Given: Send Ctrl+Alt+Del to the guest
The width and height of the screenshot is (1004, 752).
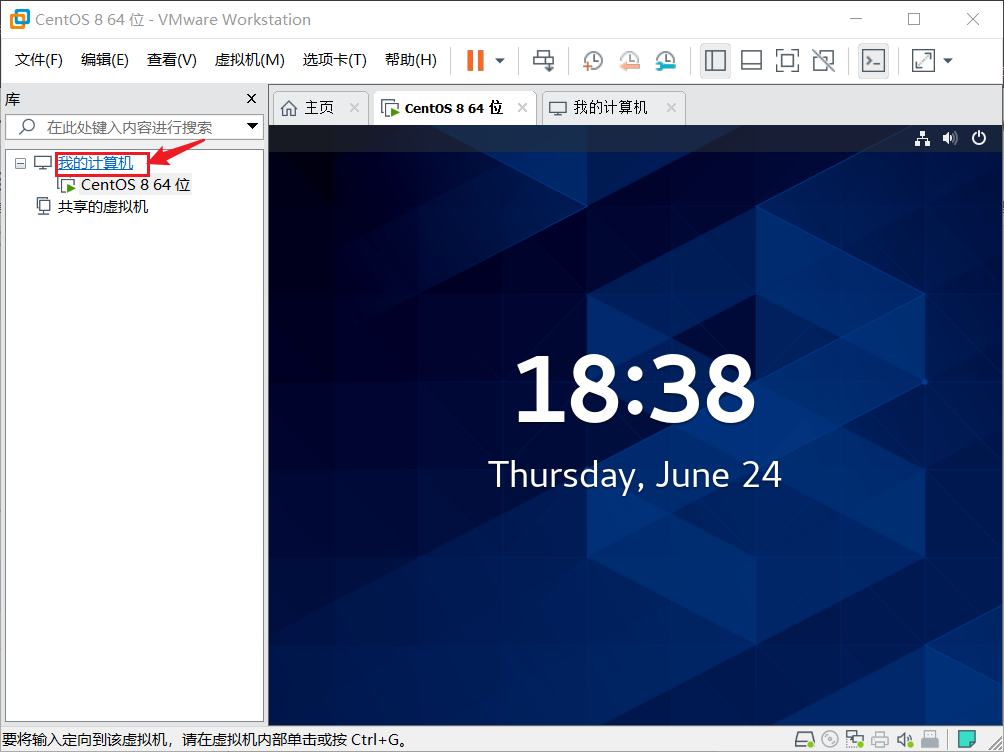Looking at the screenshot, I should click(543, 60).
